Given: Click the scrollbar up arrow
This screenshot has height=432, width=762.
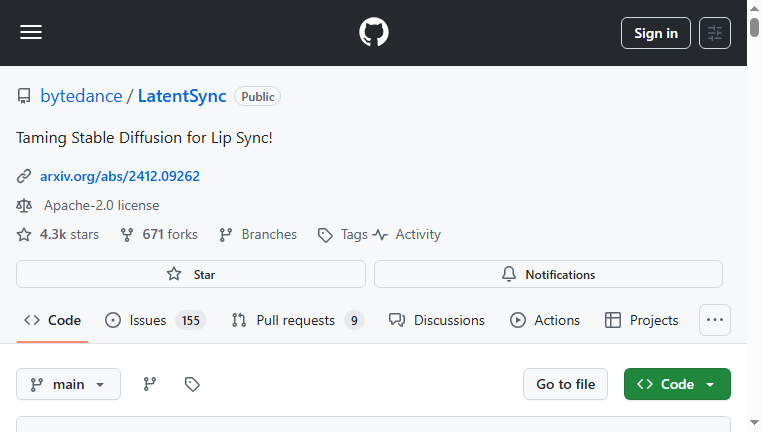Looking at the screenshot, I should pyautogui.click(x=754, y=8).
